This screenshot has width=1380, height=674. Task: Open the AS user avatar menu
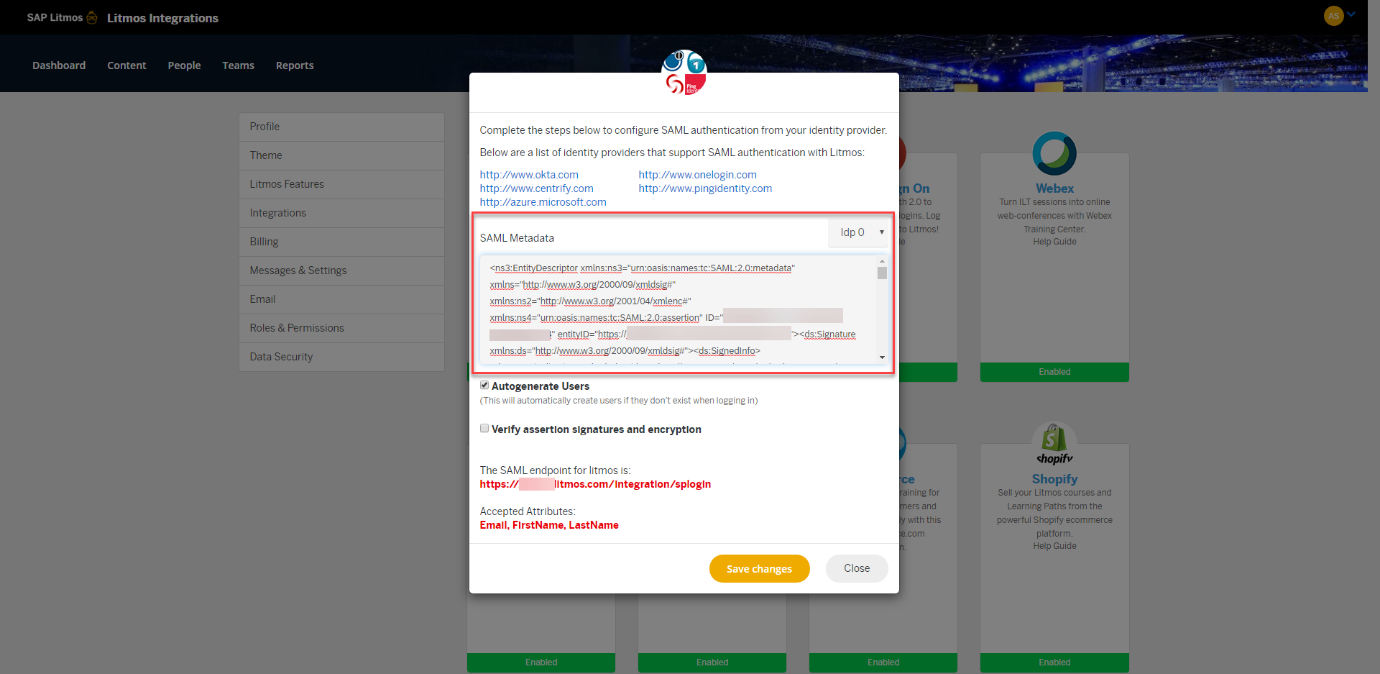(x=1332, y=15)
